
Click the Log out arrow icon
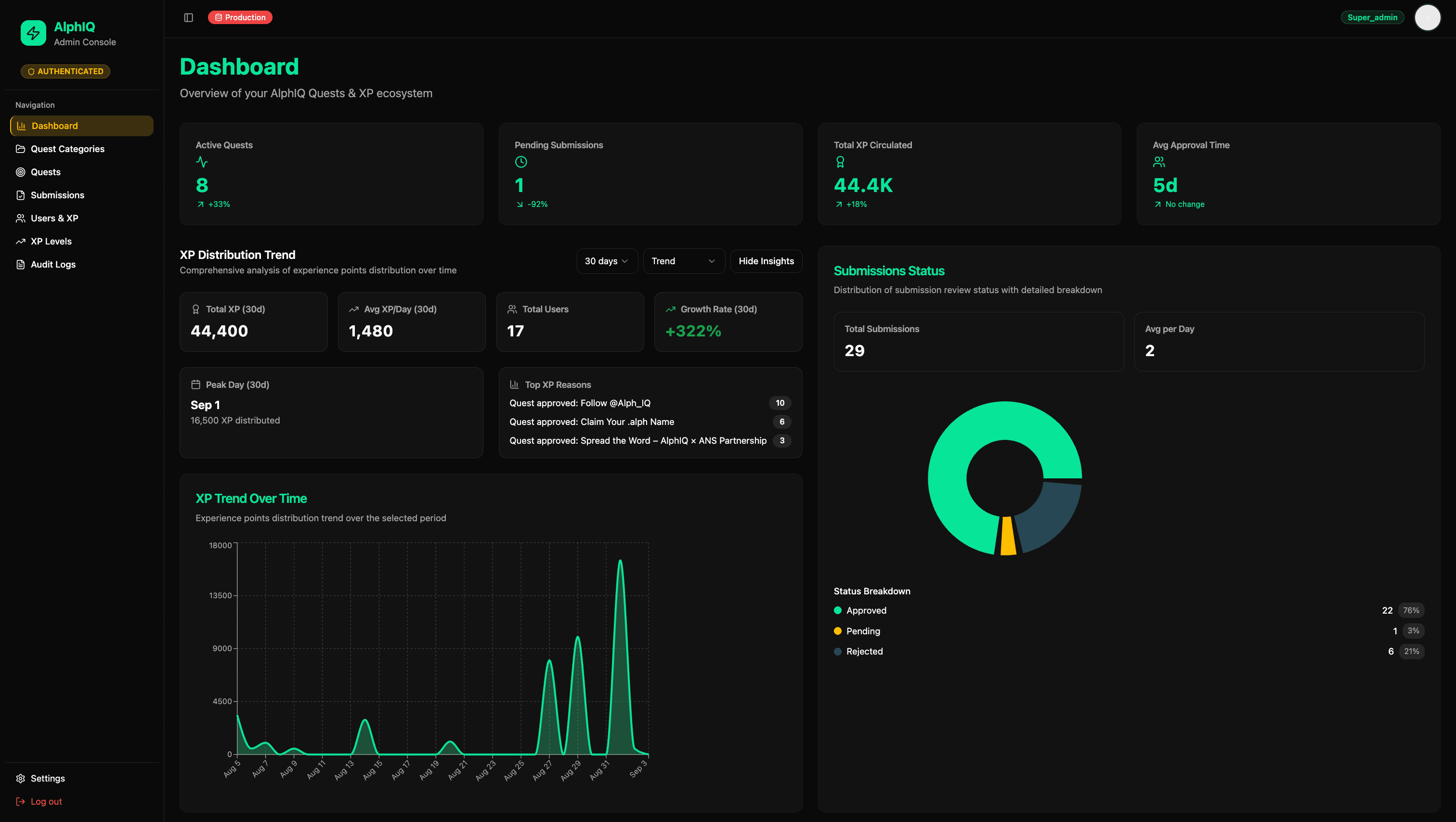20,802
